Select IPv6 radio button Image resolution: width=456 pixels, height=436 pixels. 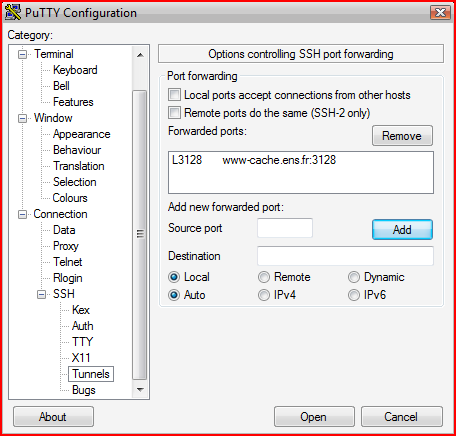pos(354,295)
